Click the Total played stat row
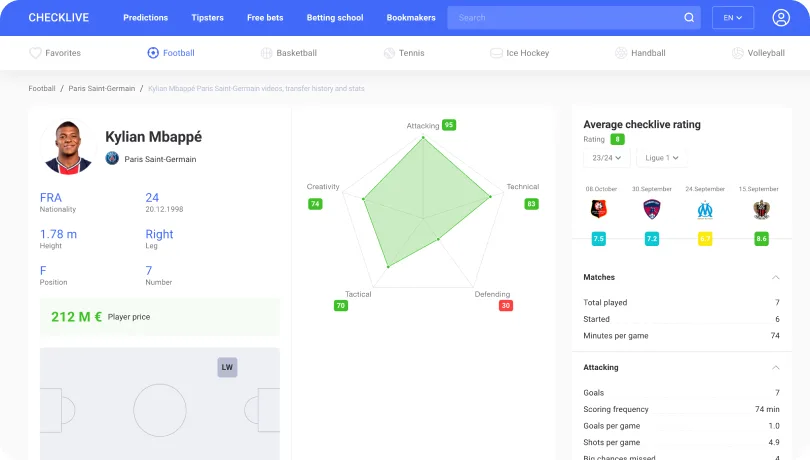This screenshot has width=810, height=460. pos(681,302)
